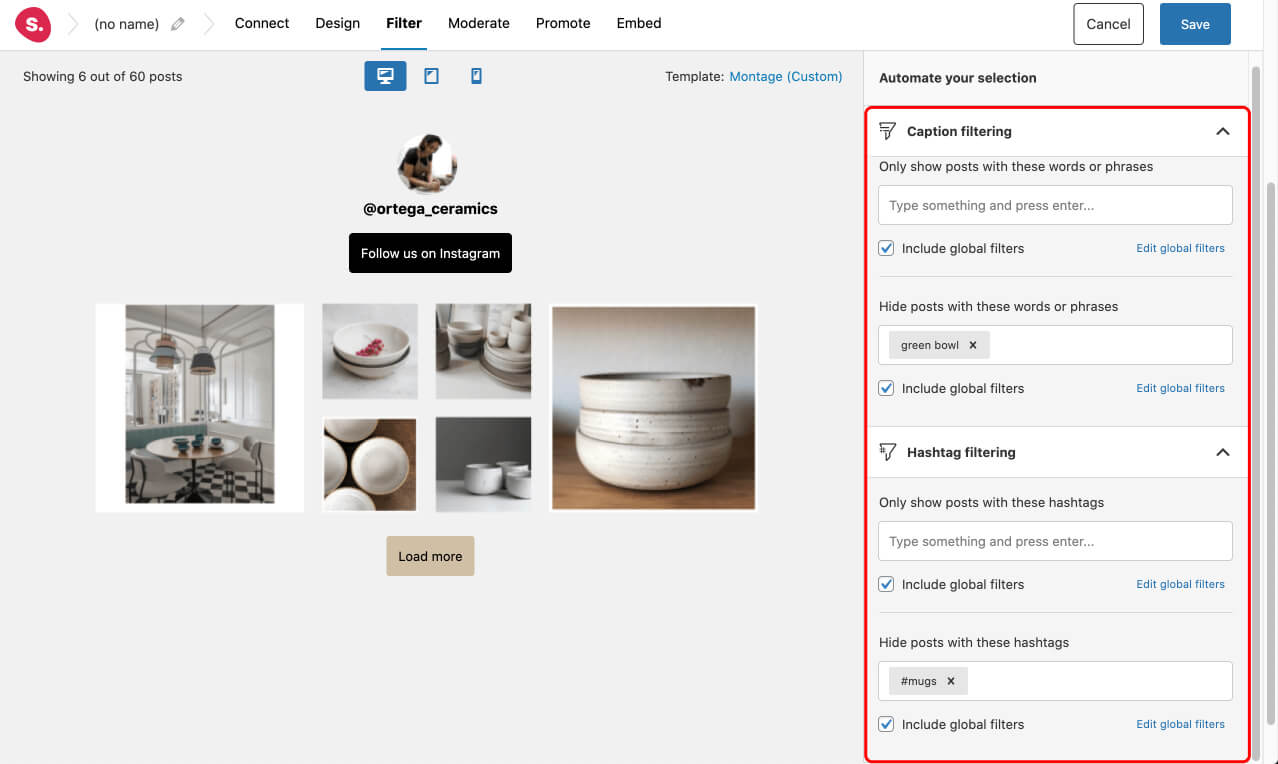
Task: Click 'Follow us on Instagram' button
Action: [430, 253]
